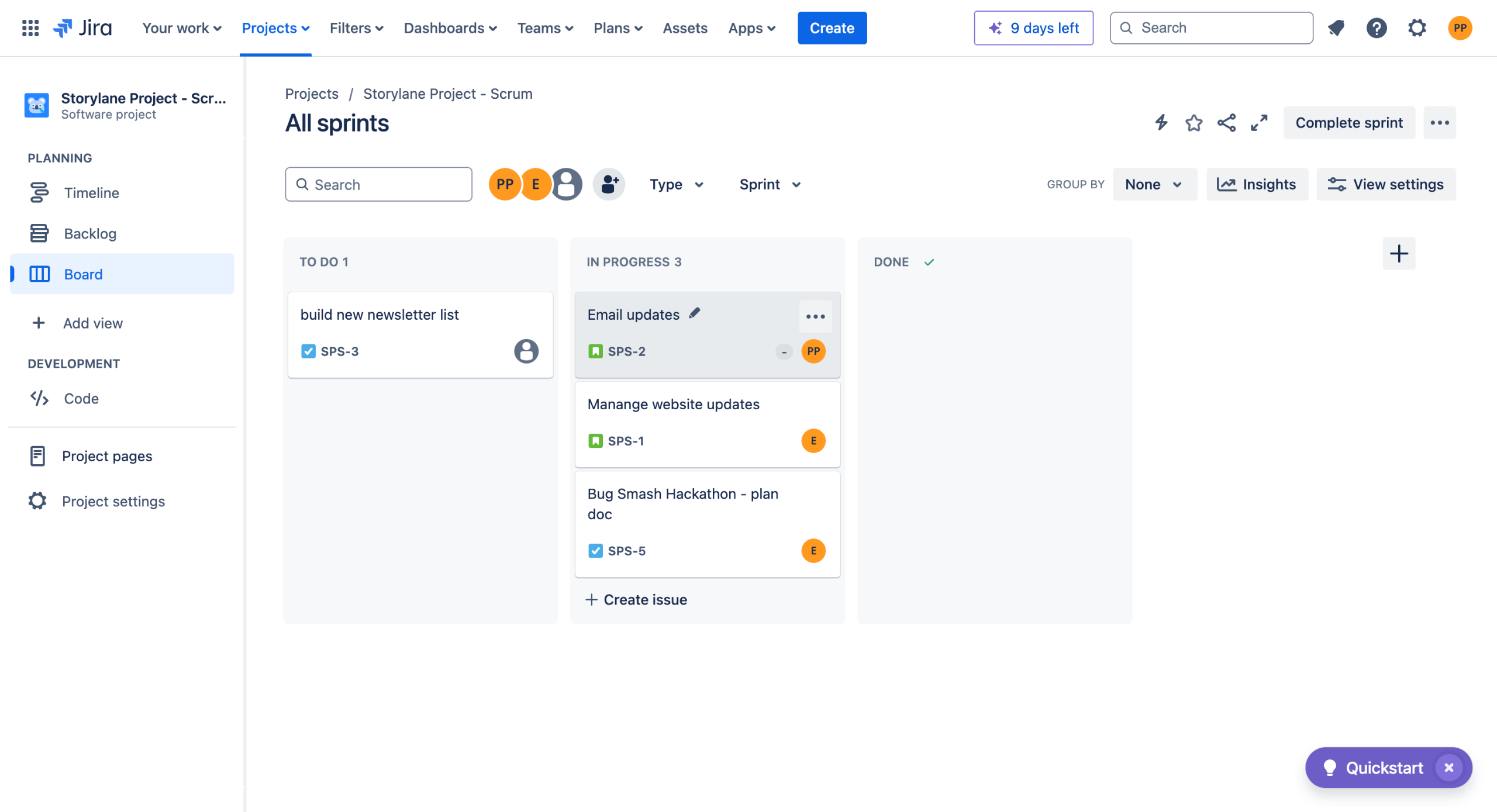The height and width of the screenshot is (812, 1497).
Task: Star the All sprints board
Action: pos(1194,123)
